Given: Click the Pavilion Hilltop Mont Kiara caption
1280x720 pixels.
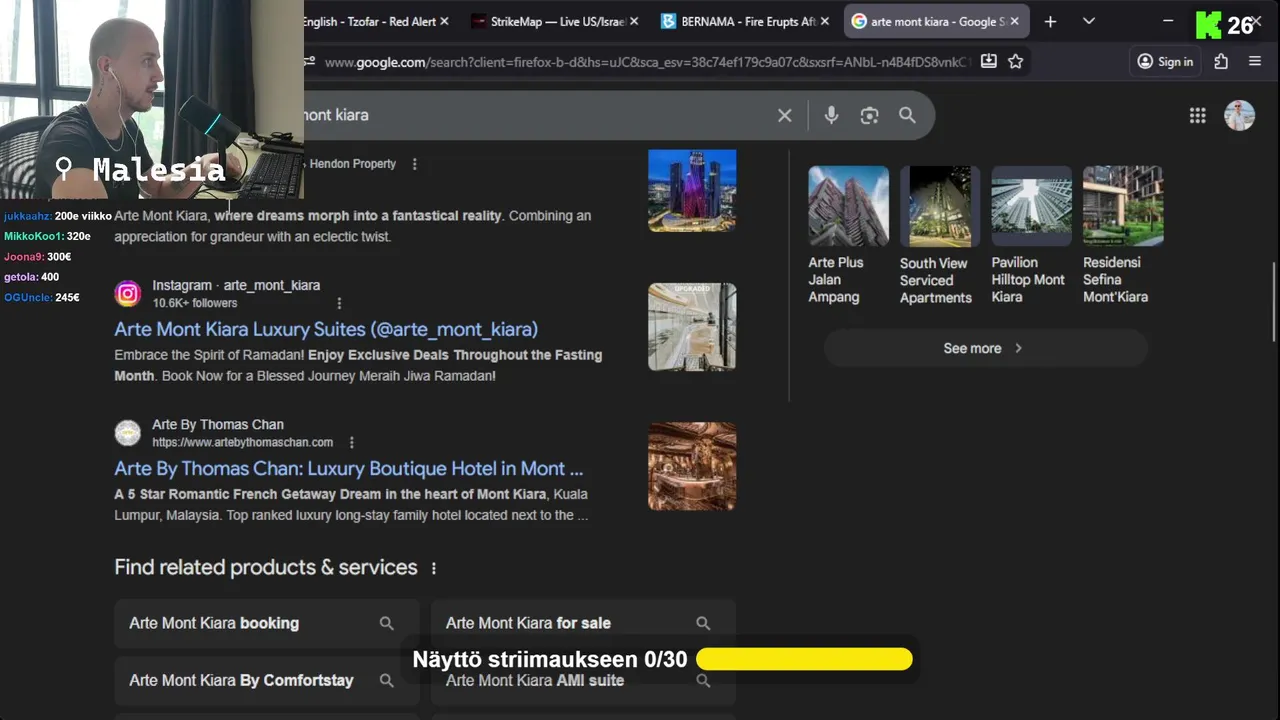Looking at the screenshot, I should [1028, 280].
